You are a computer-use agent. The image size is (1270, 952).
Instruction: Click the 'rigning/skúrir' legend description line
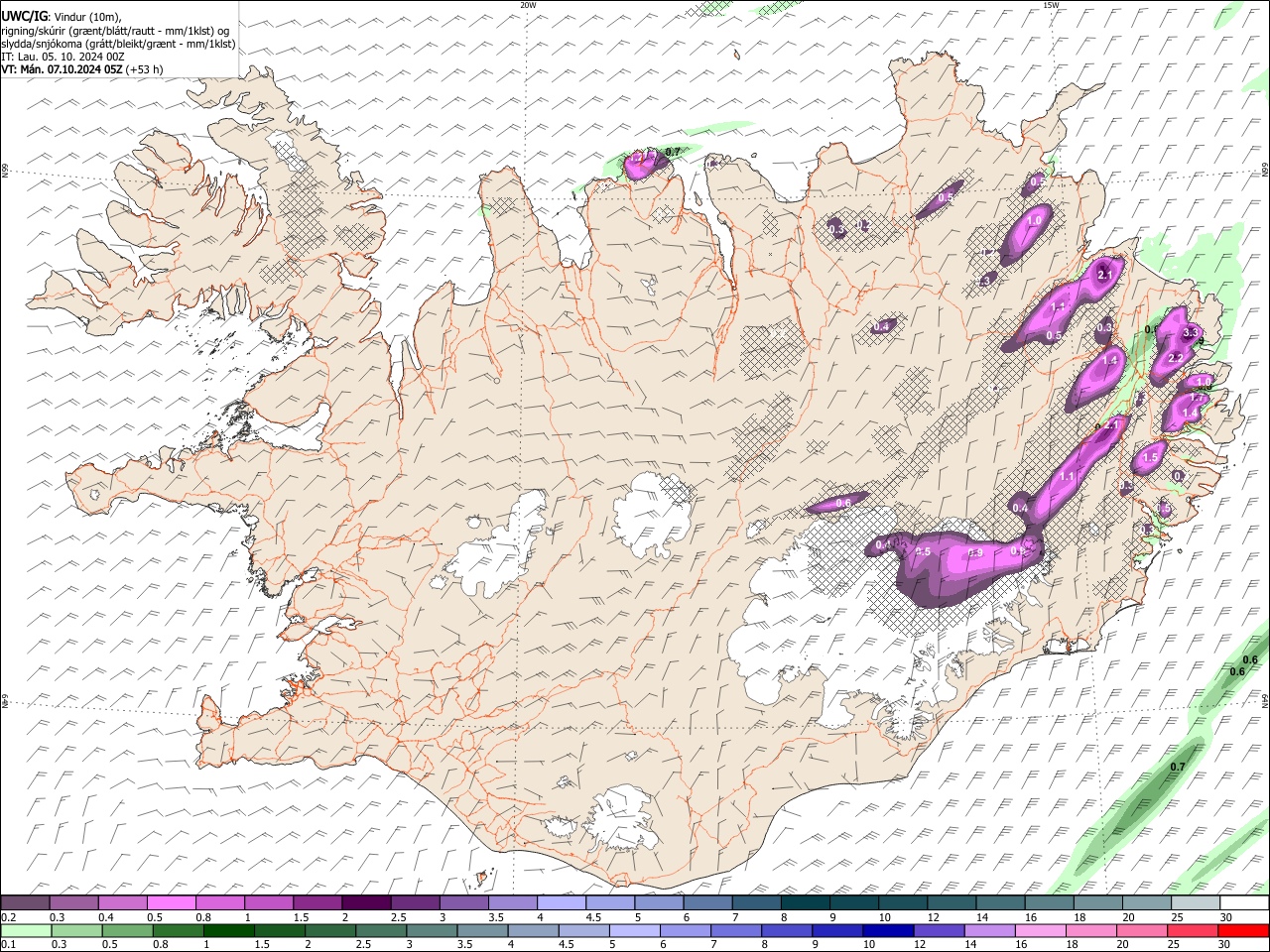115,31
